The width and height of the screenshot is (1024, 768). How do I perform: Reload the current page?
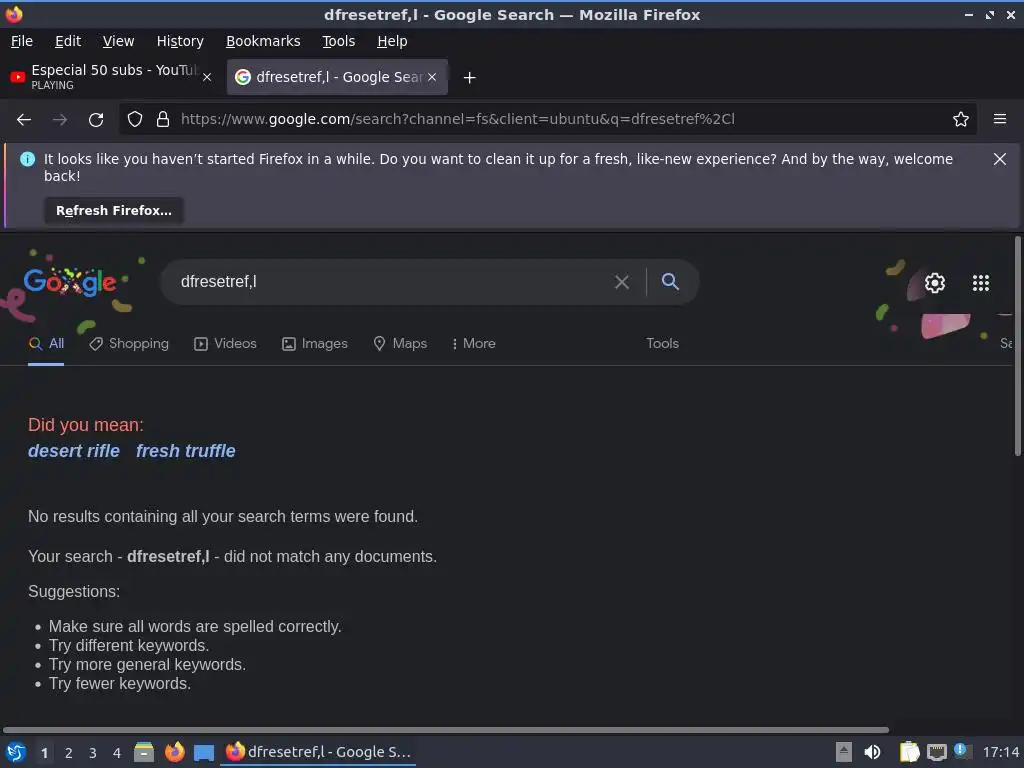click(96, 120)
